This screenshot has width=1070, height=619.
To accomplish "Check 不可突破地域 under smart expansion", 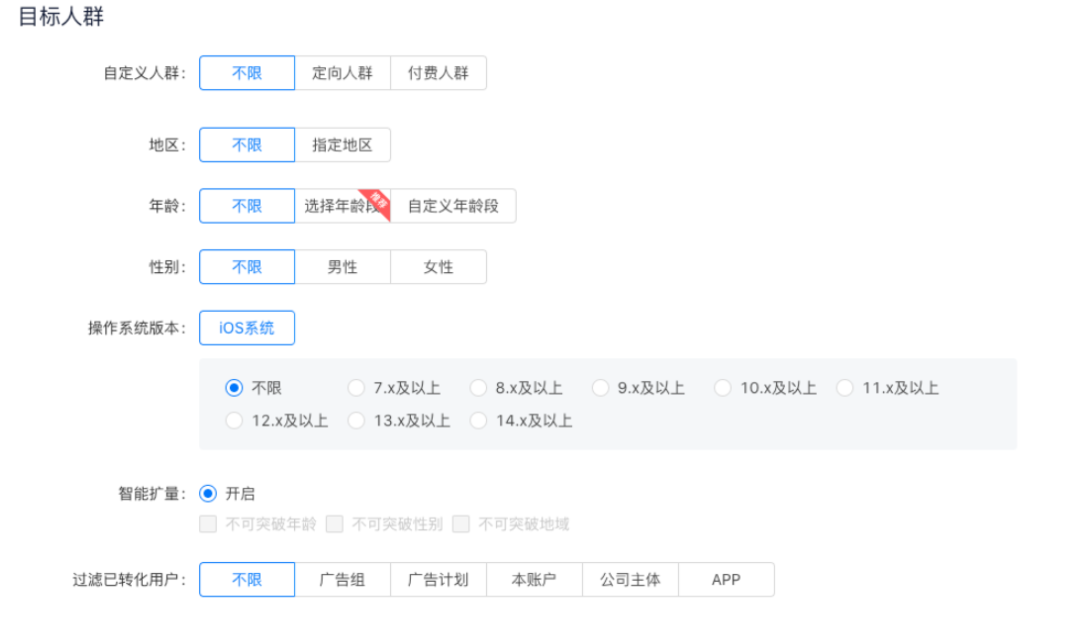I will click(461, 523).
